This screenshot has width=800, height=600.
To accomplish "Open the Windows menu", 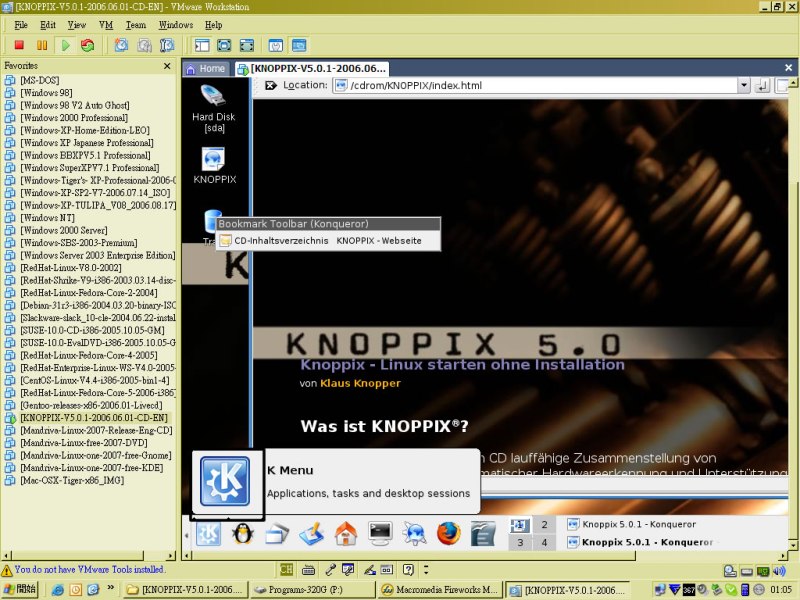I will (x=176, y=25).
